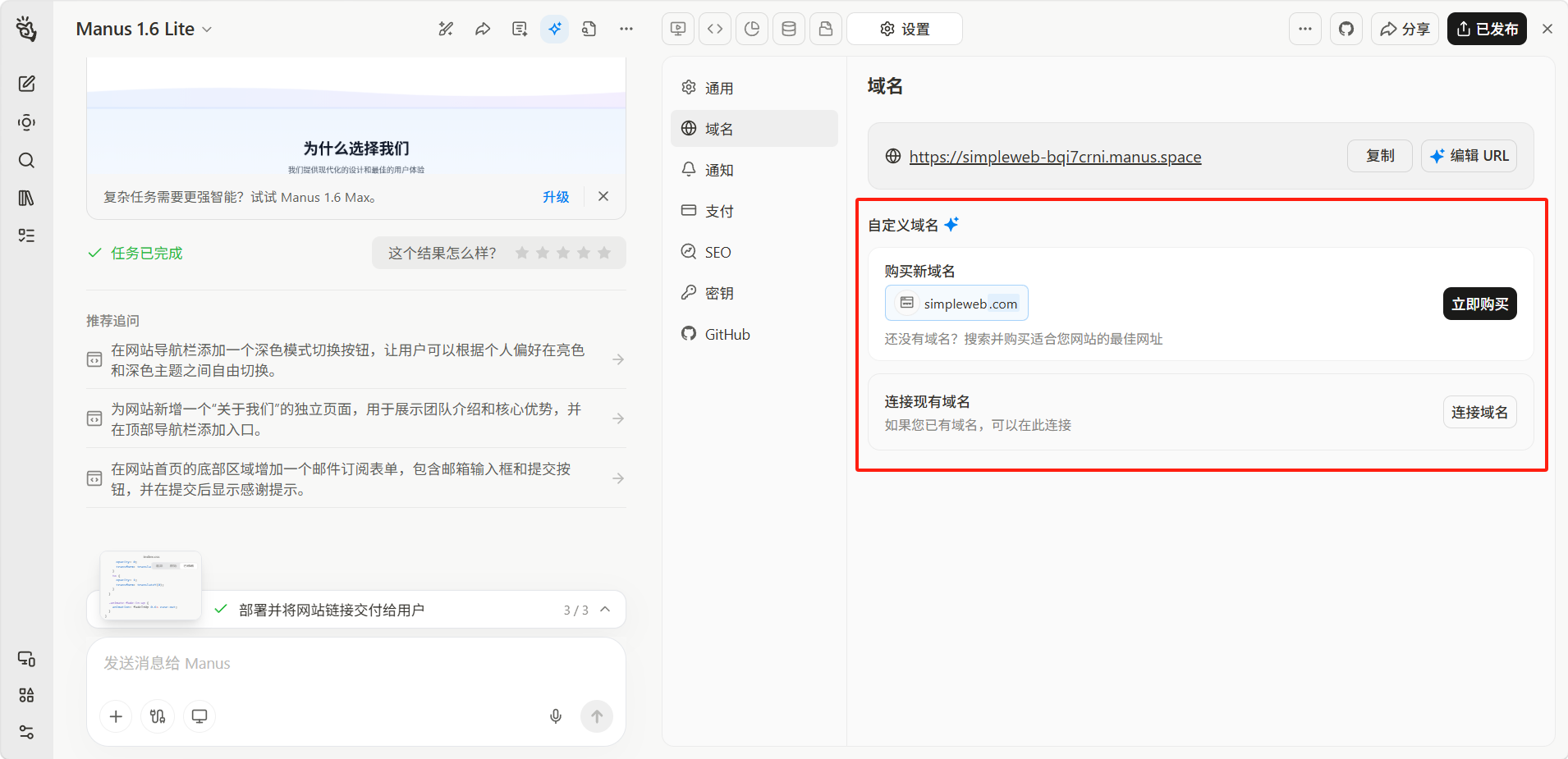The image size is (1568, 759).
Task: Open the apps grid icon in the sidebar
Action: coord(26,695)
